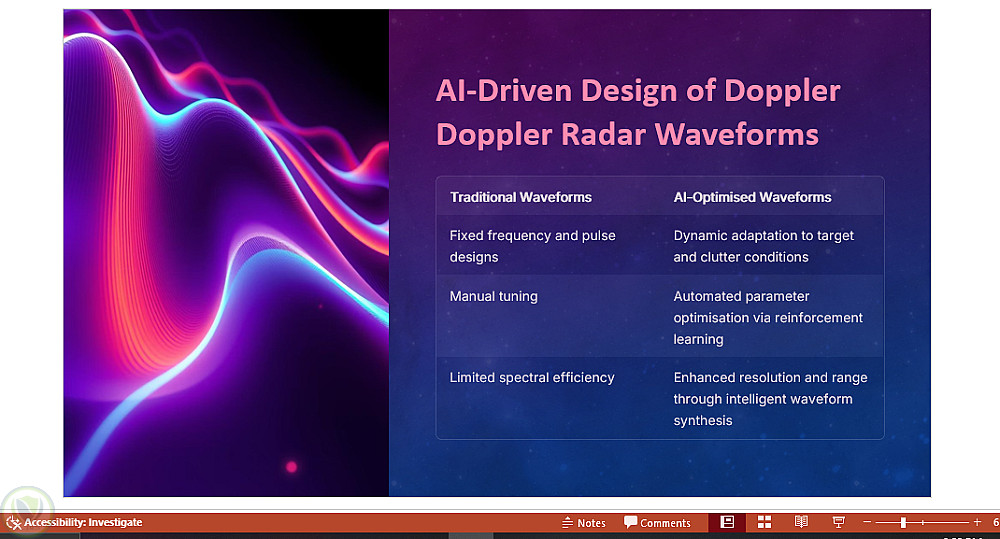
Task: Switch to Slide Sorter view icon
Action: click(764, 522)
